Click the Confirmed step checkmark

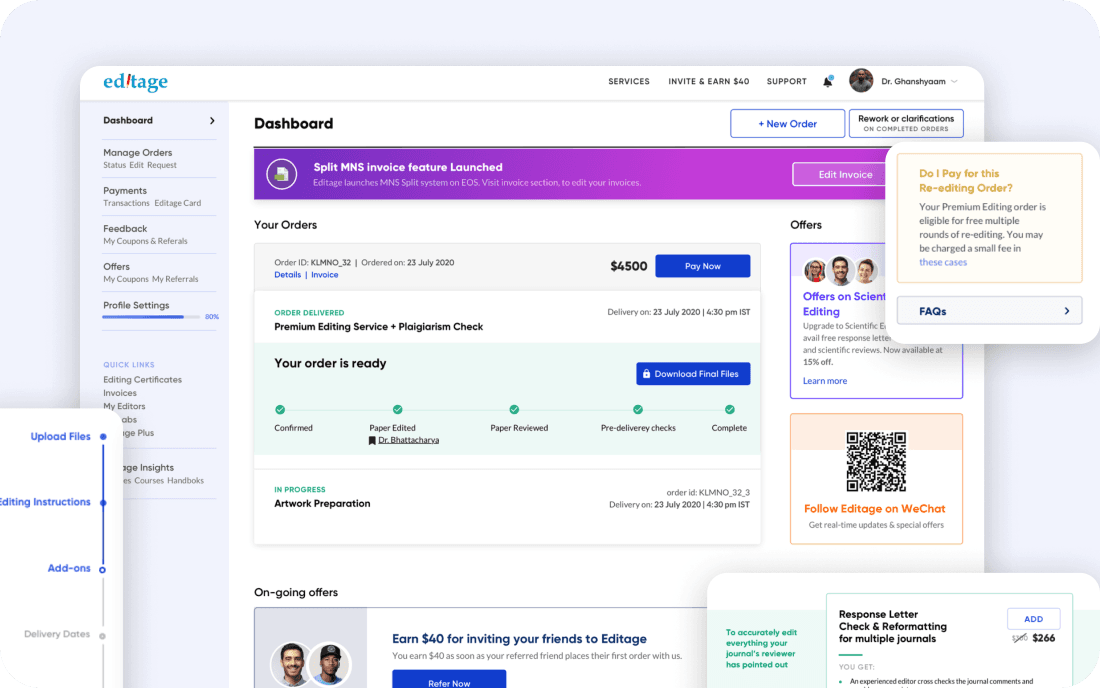tap(280, 410)
